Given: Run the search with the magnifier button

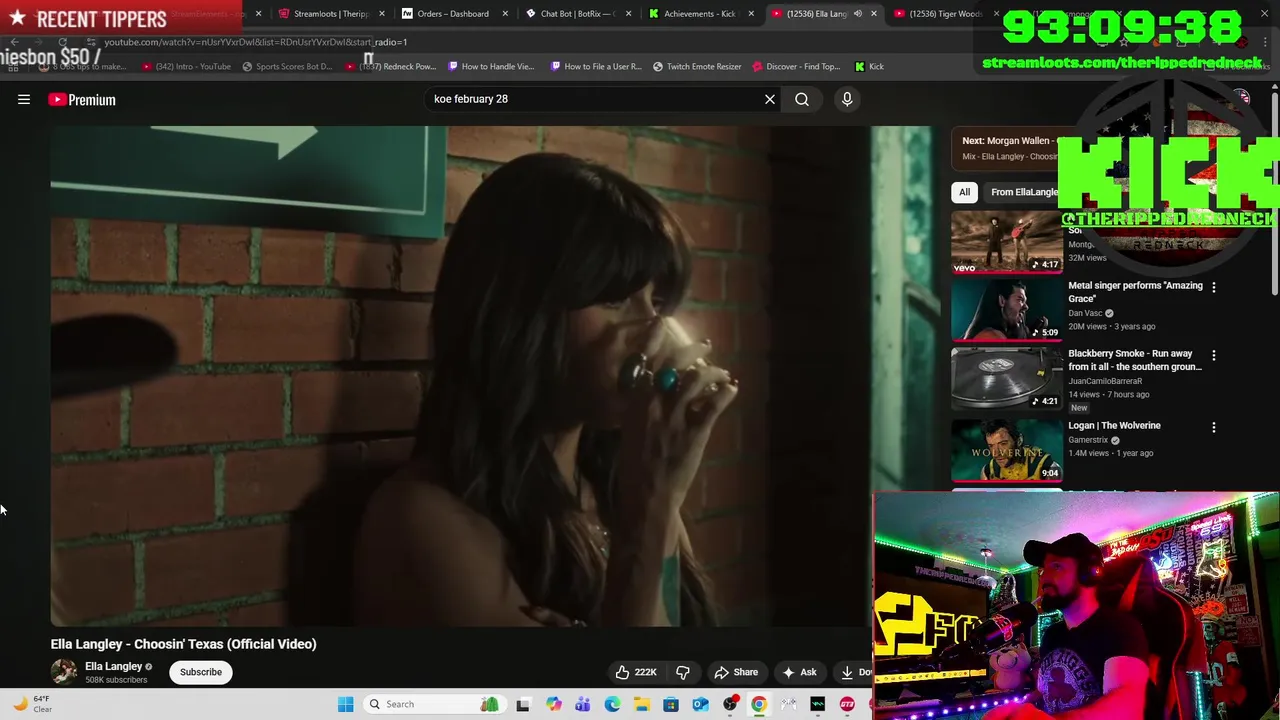Looking at the screenshot, I should (x=802, y=99).
